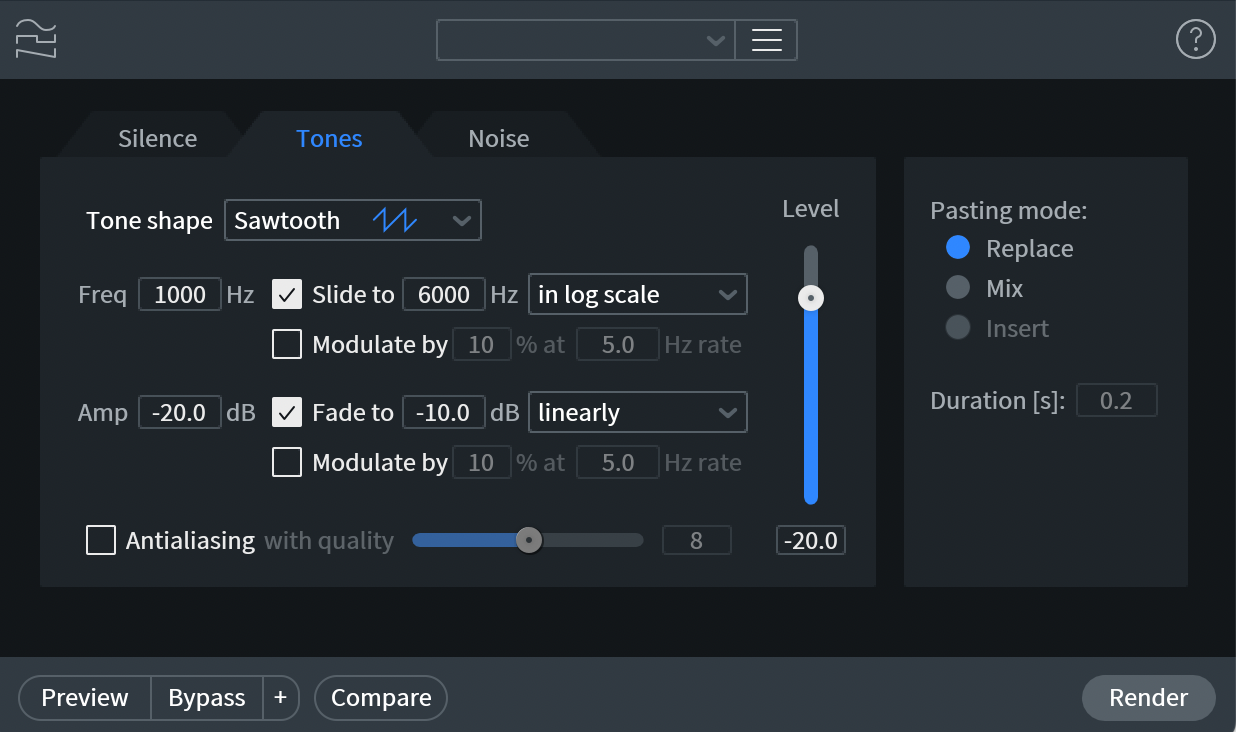
Task: Select the Replace pasting mode
Action: [958, 248]
